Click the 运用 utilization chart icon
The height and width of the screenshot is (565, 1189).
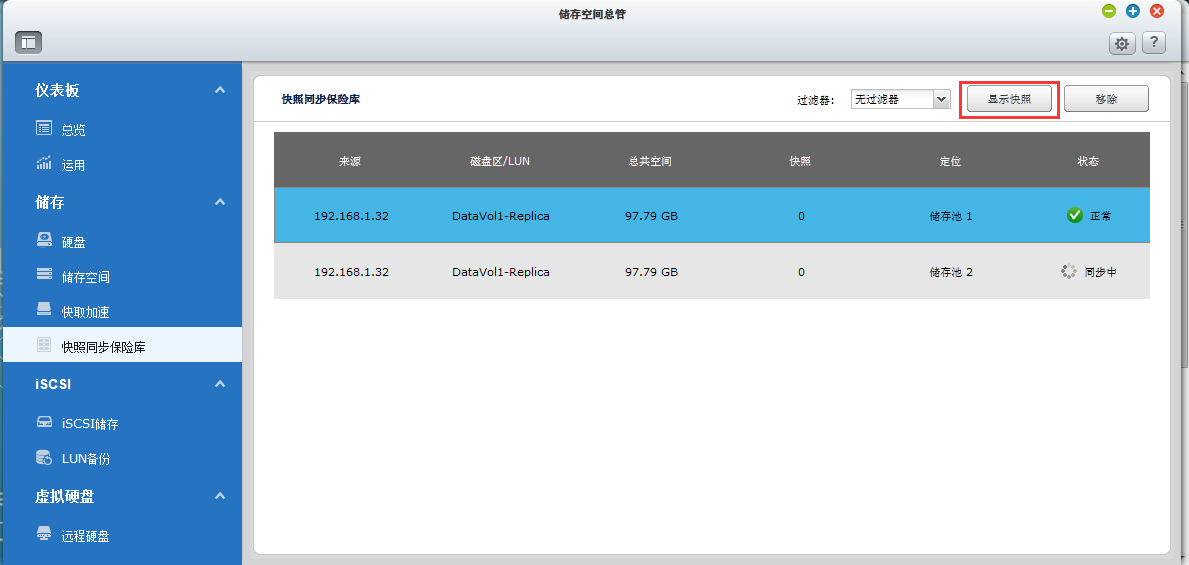click(x=45, y=163)
